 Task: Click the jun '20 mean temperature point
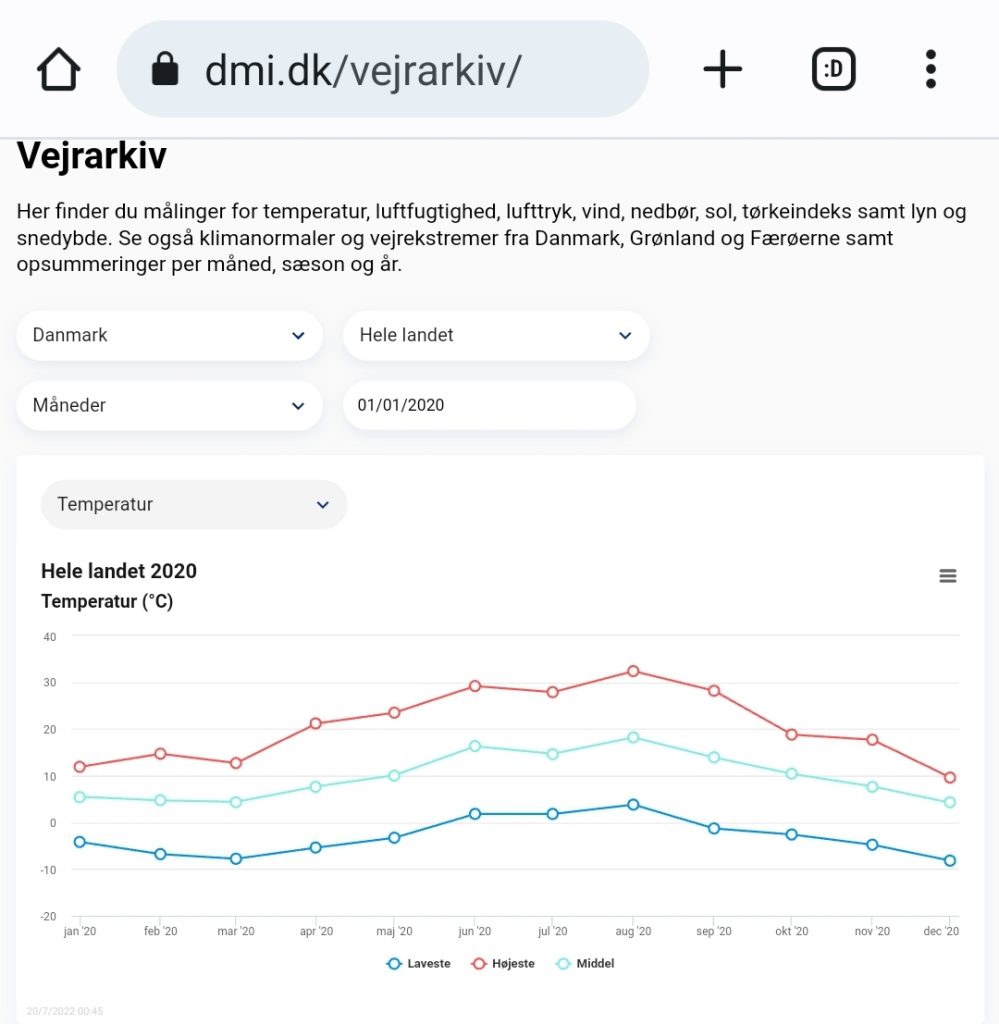tap(475, 746)
